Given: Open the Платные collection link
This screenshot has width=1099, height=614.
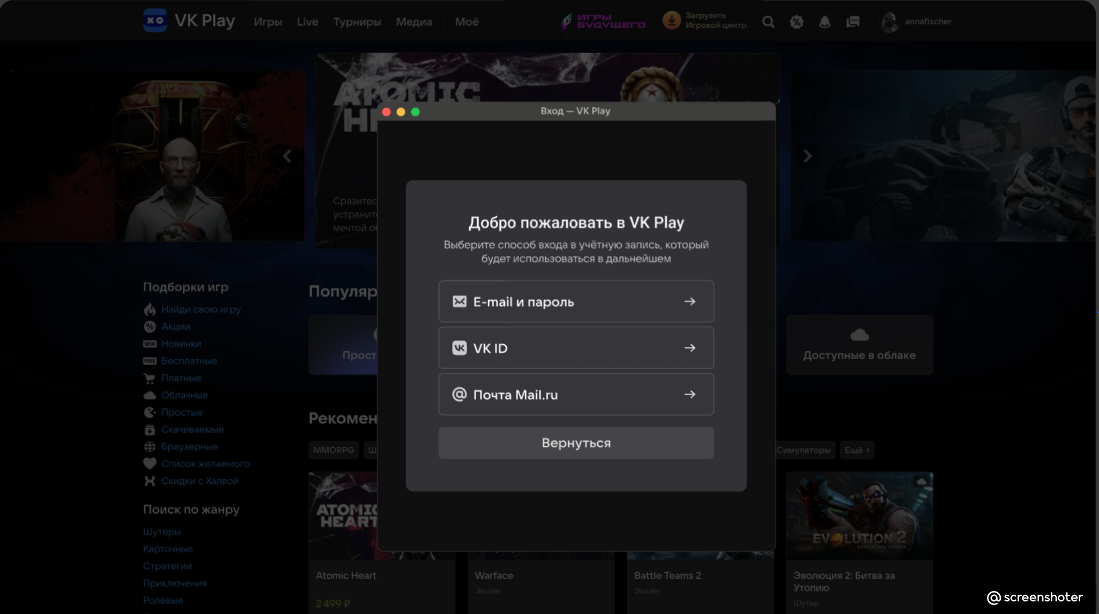Looking at the screenshot, I should point(181,378).
